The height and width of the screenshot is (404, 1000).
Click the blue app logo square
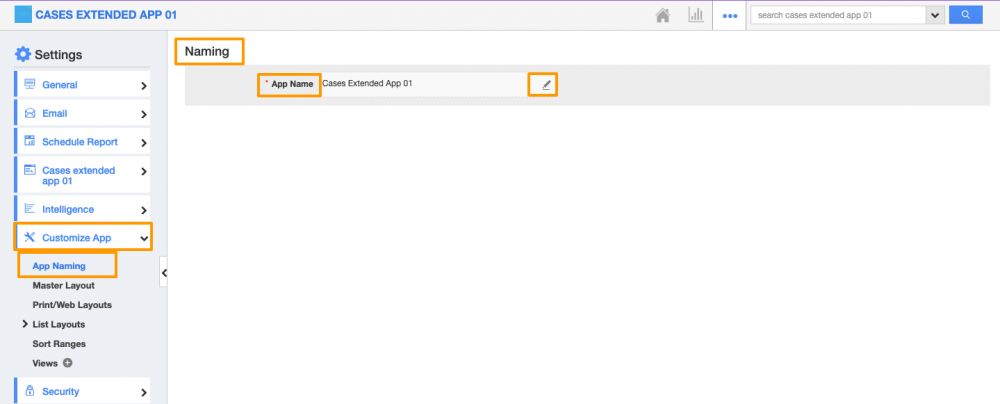(x=23, y=15)
